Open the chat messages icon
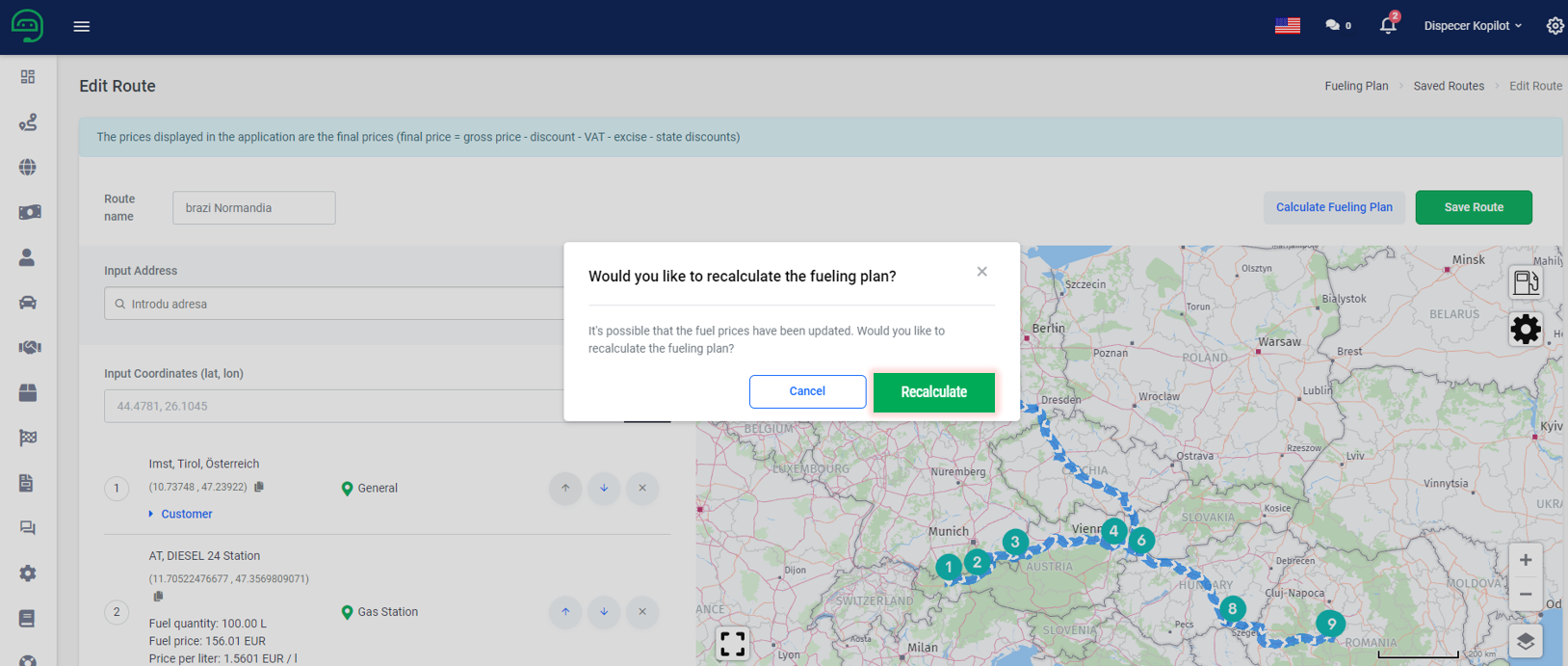This screenshot has width=1568, height=666. point(1333,26)
